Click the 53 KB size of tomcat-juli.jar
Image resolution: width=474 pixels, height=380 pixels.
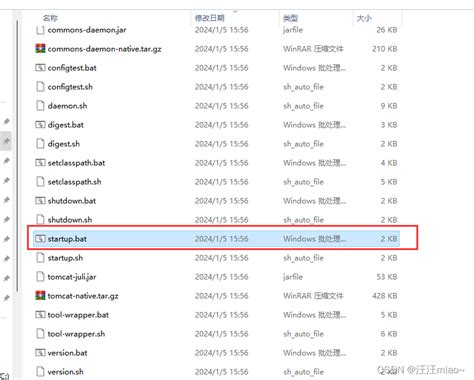point(387,277)
